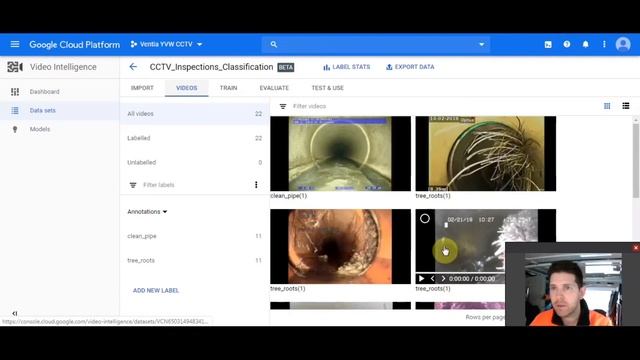Open the three-dot settings menu in header
This screenshot has width=640, height=360.
click(604, 44)
